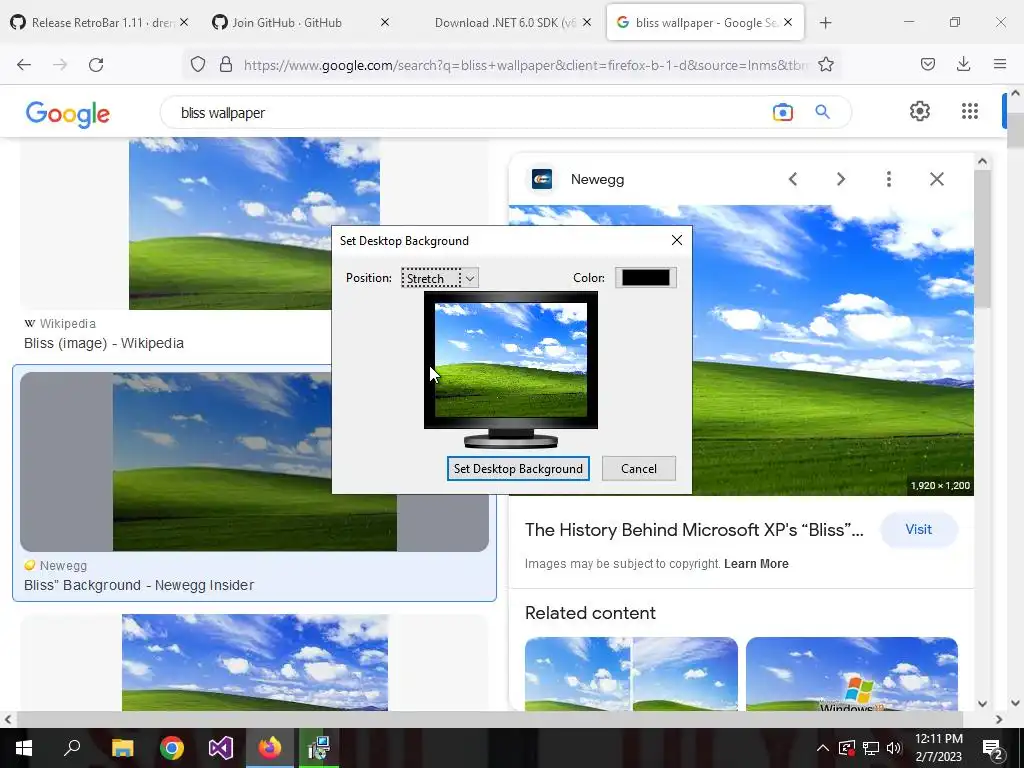Click the Firefox back arrow
Screen dimensions: 1024x768
(x=24, y=65)
